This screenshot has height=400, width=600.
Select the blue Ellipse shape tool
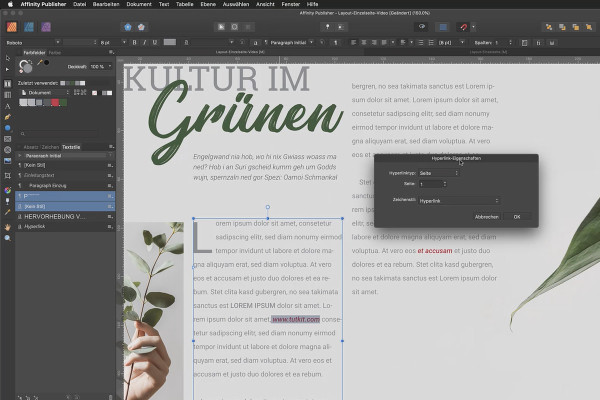[x=7, y=128]
